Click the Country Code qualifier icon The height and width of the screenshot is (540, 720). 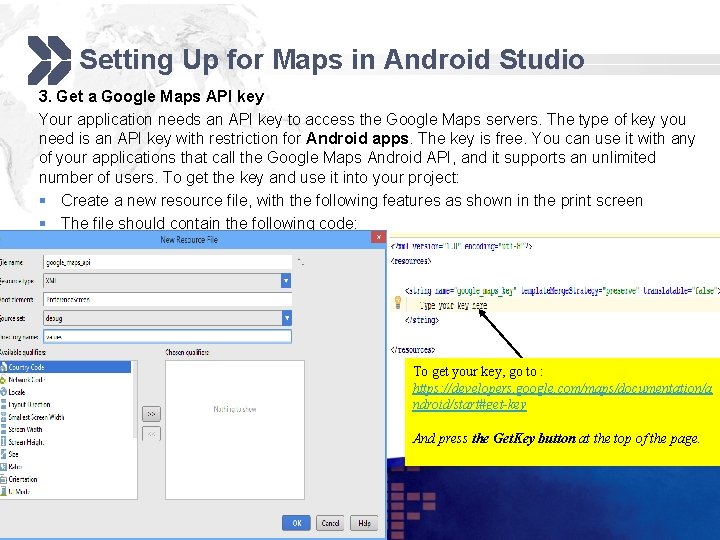coord(3,367)
